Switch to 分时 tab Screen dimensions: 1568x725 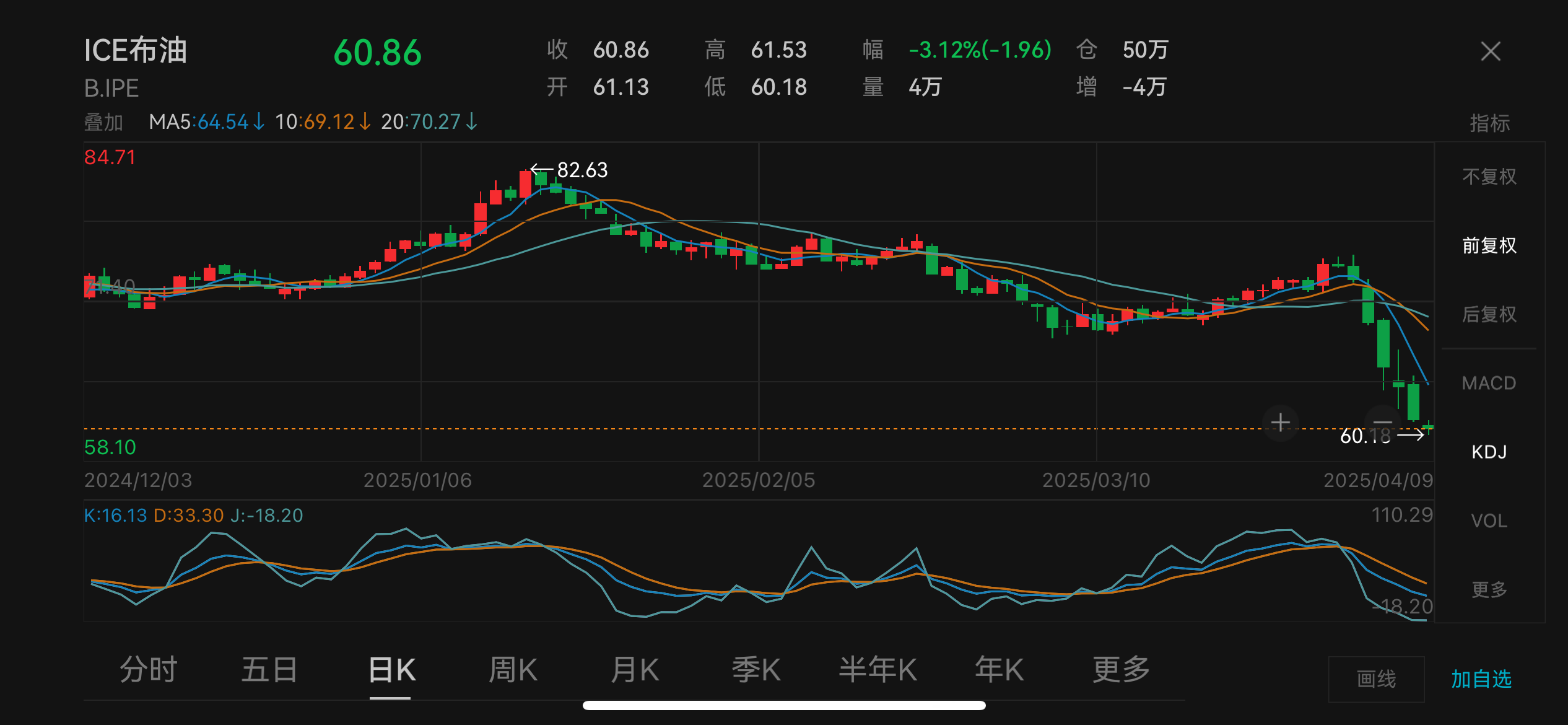[149, 670]
